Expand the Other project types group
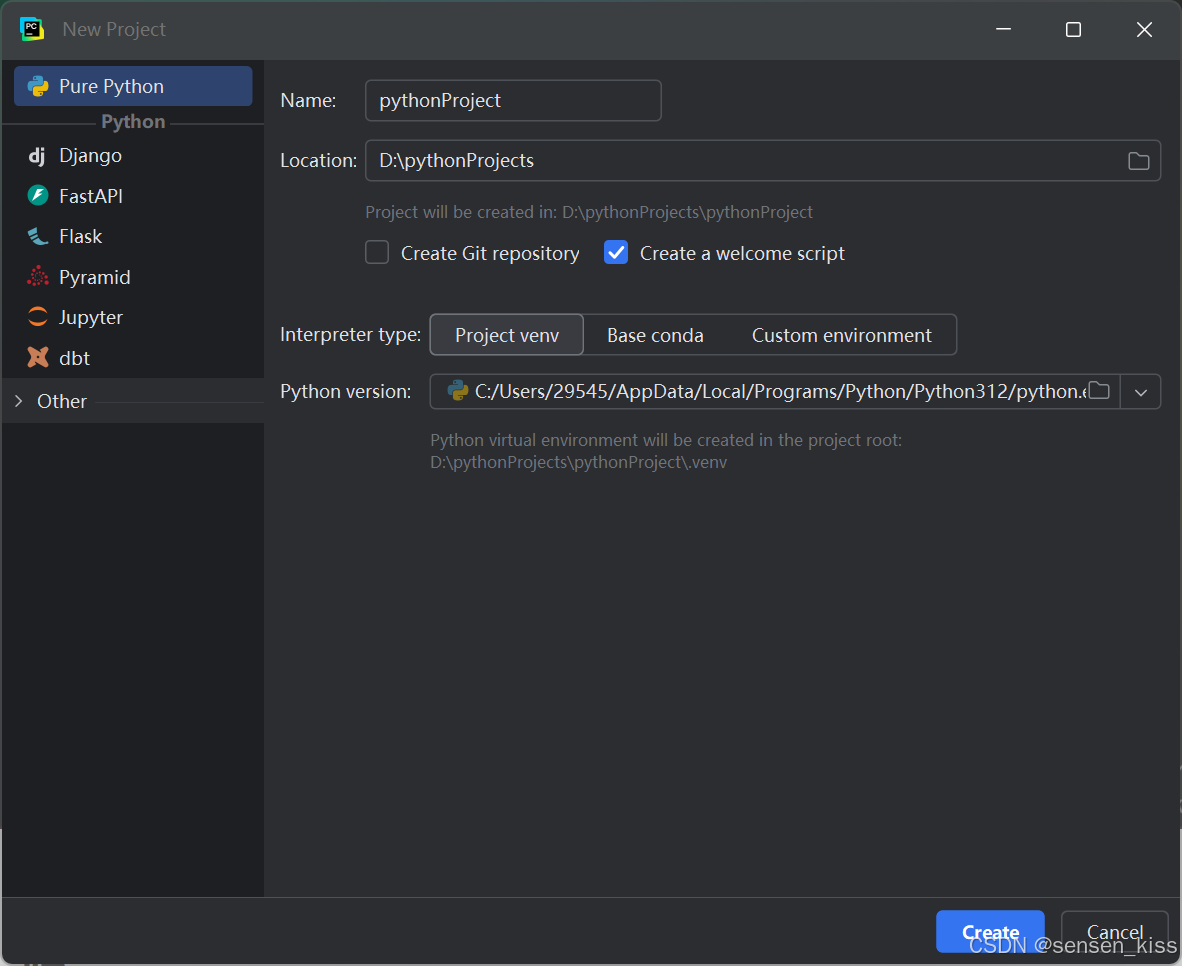This screenshot has height=966, width=1182. point(19,401)
